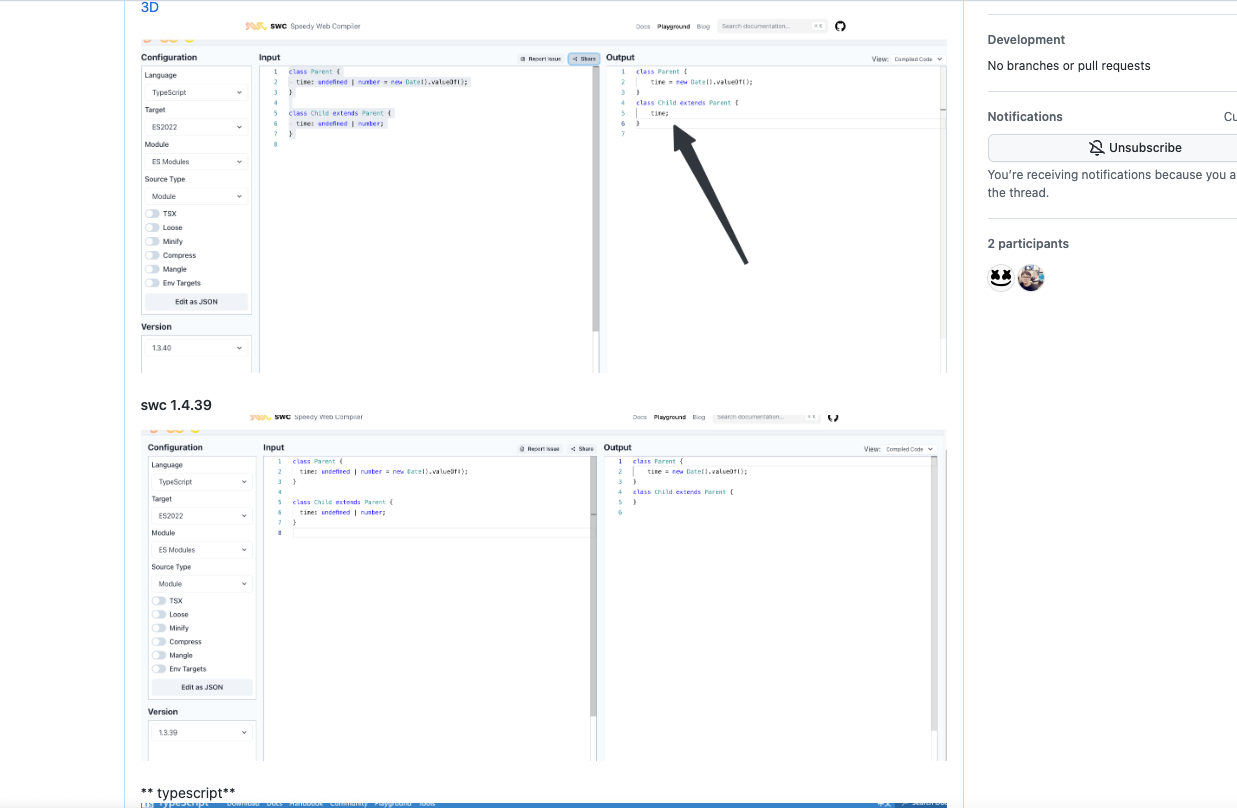
Task: Expand the Version 1.3.40 dropdown
Action: [x=196, y=347]
